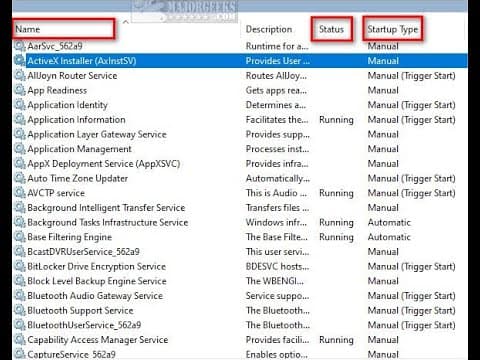The image size is (480, 360).
Task: Click the Background Tasks Infrastructure Service icon
Action: [20, 222]
